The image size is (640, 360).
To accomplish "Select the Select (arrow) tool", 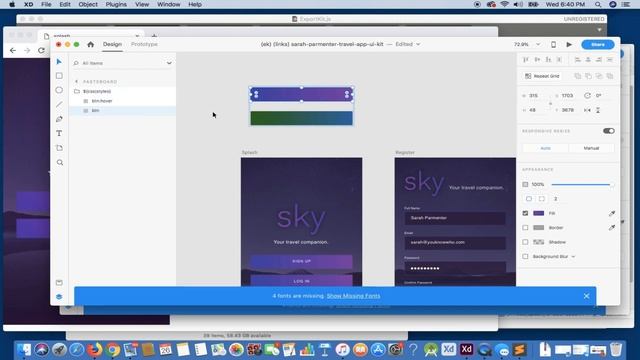I will point(59,62).
